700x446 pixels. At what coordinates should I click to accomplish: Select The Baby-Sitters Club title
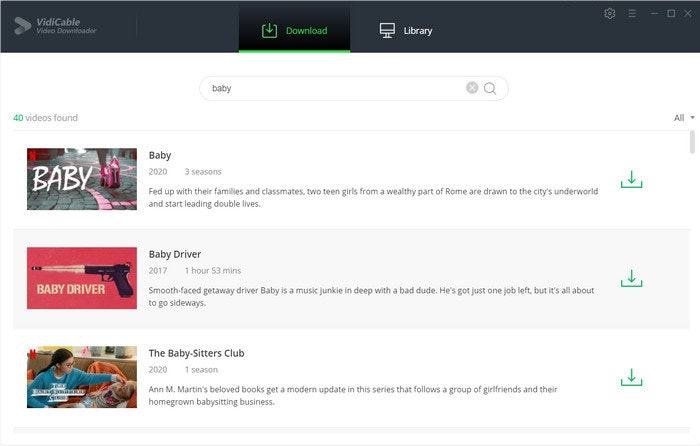pyautogui.click(x=196, y=354)
